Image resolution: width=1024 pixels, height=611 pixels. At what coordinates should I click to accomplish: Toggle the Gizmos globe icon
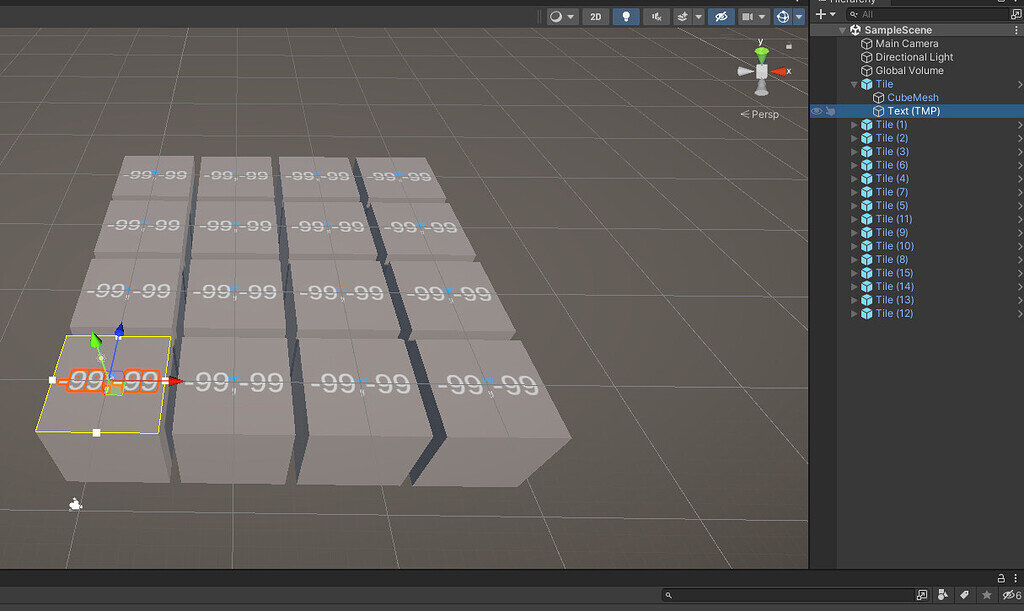783,16
